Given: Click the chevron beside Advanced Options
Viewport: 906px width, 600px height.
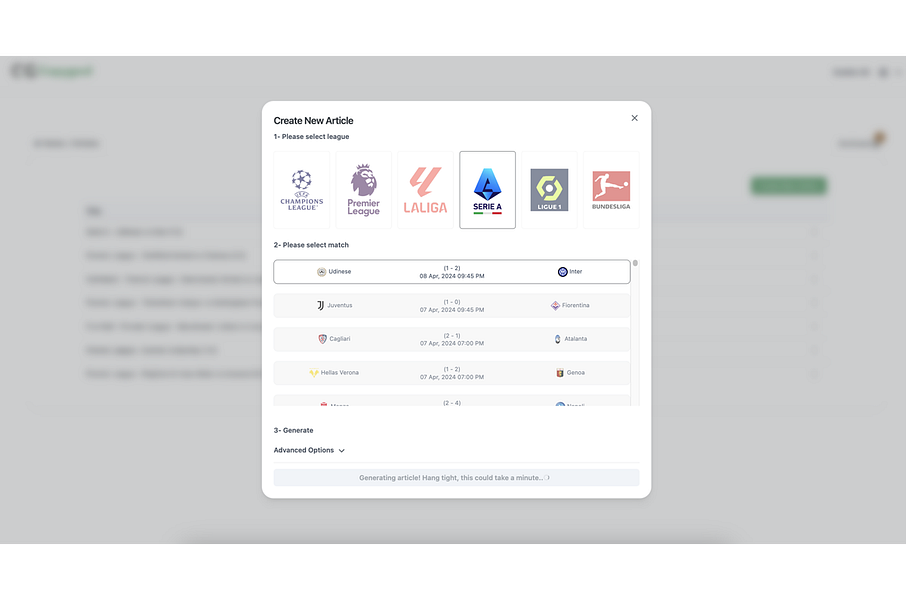Looking at the screenshot, I should (341, 451).
